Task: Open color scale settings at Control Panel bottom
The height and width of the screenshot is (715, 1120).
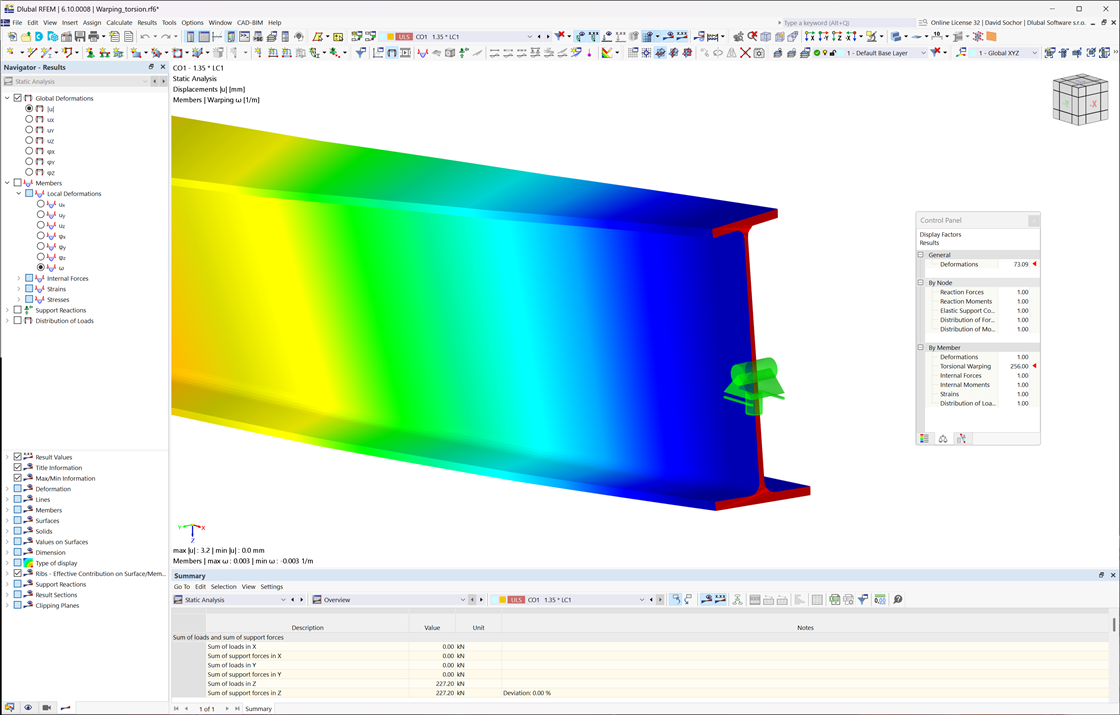Action: [x=924, y=438]
